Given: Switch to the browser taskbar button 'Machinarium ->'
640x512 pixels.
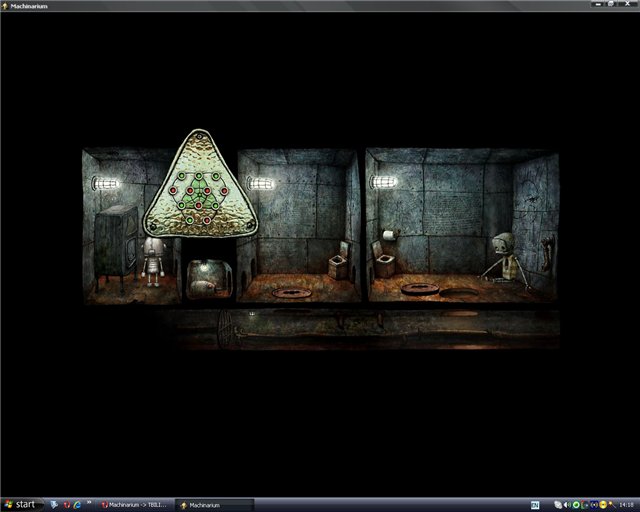Looking at the screenshot, I should [x=134, y=505].
